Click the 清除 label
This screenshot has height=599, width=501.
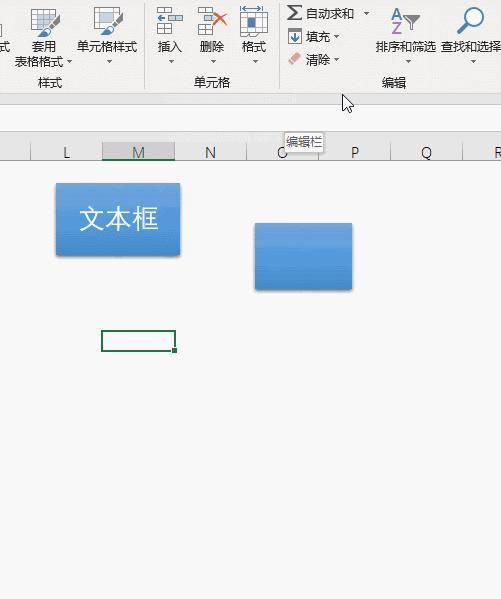[318, 60]
